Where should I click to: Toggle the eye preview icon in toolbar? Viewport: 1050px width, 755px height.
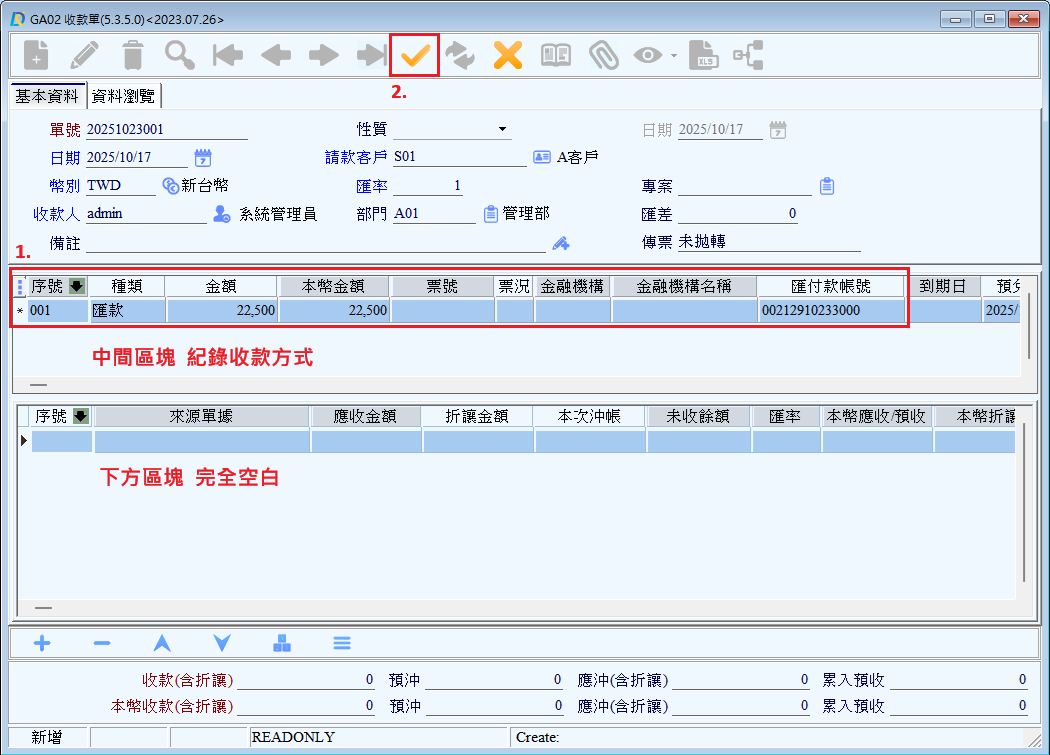click(x=648, y=55)
